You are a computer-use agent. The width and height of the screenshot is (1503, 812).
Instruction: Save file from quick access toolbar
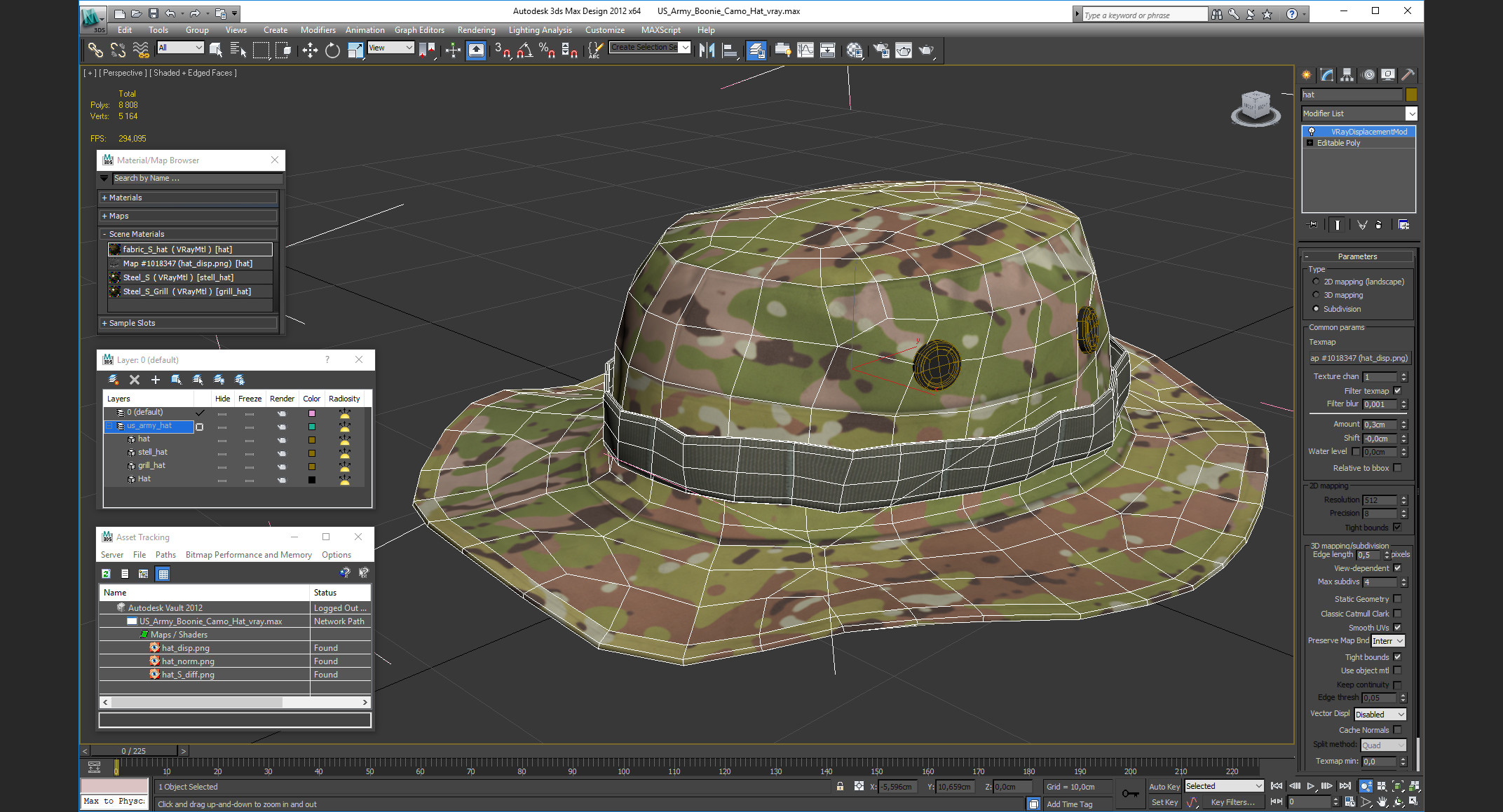(x=154, y=13)
